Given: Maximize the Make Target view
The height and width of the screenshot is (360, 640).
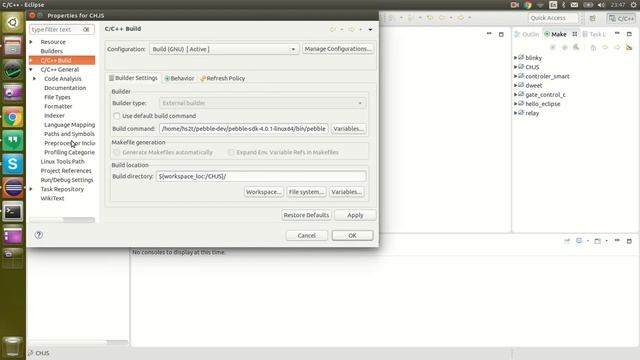Looking at the screenshot, I should click(629, 34).
